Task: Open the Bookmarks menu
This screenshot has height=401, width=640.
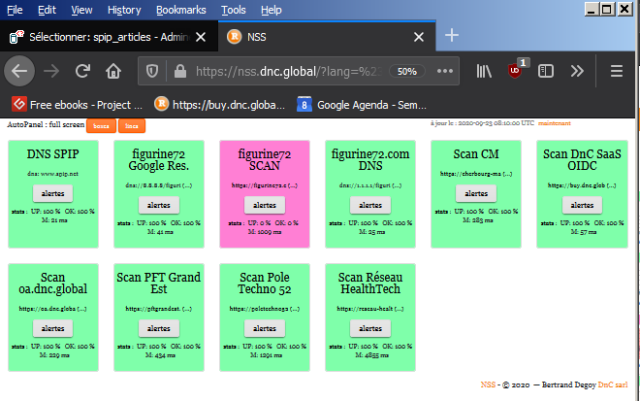Action: pos(181,10)
